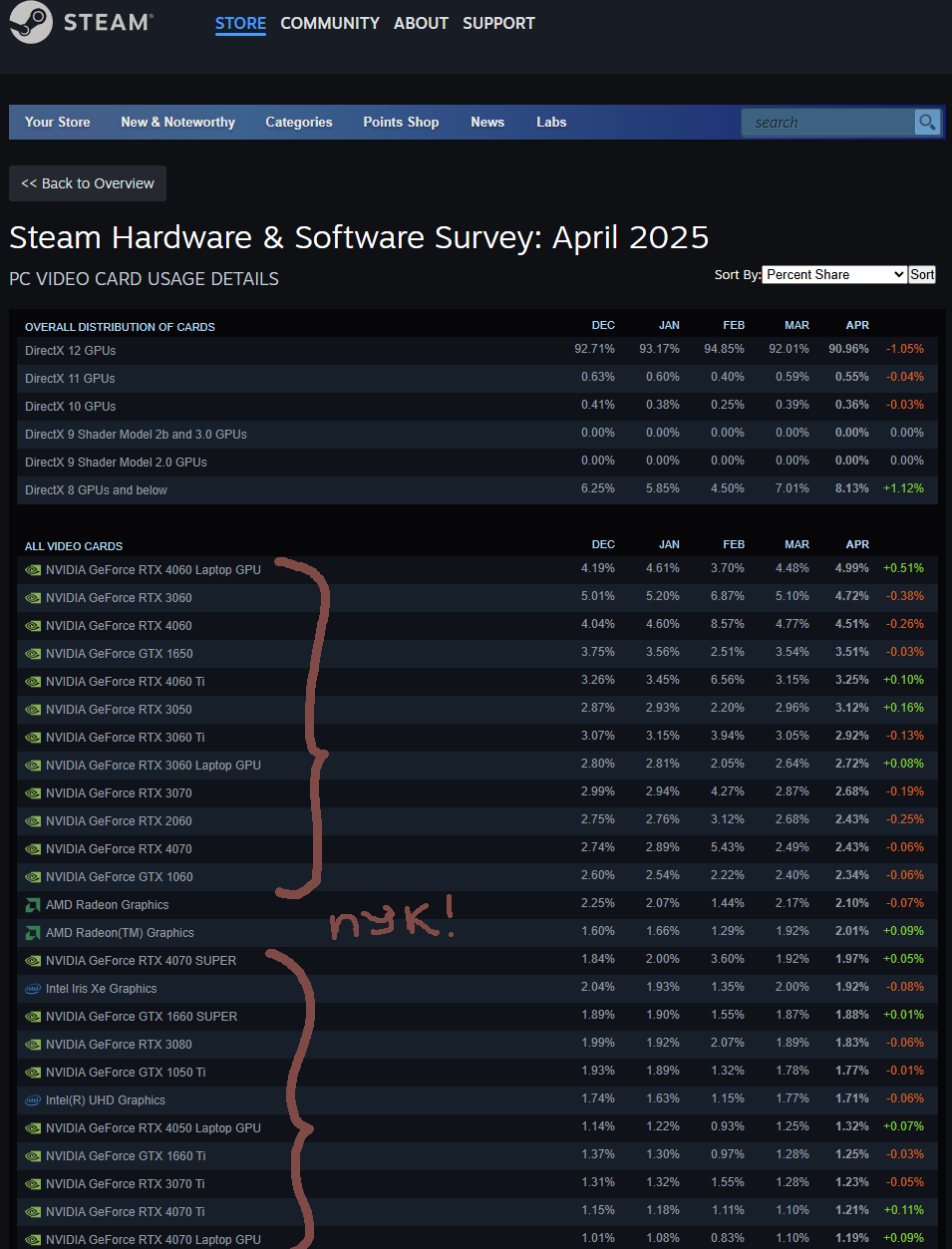
Task: Select the DirectX 11 GPUs row label
Action: pos(70,379)
